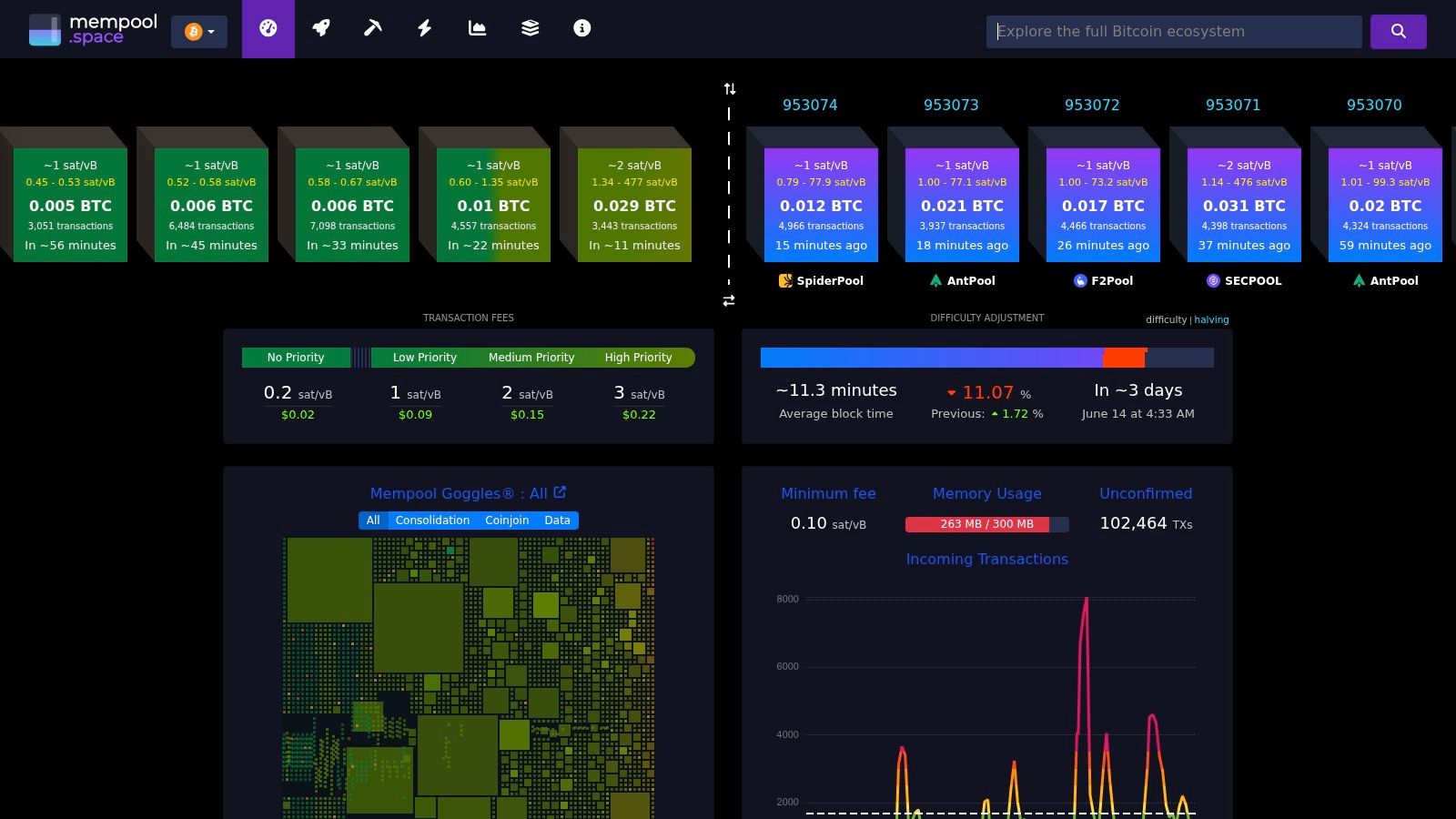Switch to the halving view link
Viewport: 1456px width, 819px height.
pyautogui.click(x=1211, y=319)
